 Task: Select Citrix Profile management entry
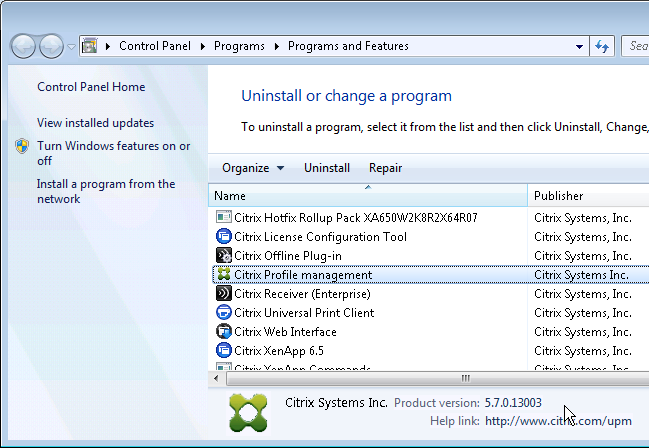tap(303, 275)
